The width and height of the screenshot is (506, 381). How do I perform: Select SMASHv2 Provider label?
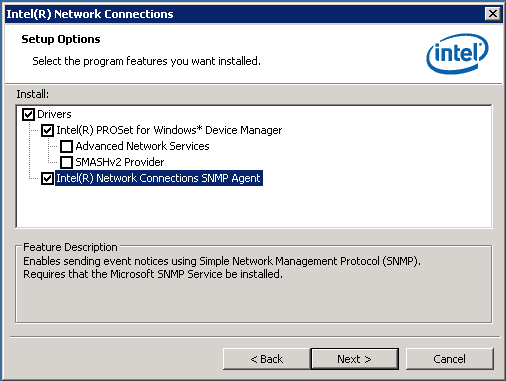[120, 162]
